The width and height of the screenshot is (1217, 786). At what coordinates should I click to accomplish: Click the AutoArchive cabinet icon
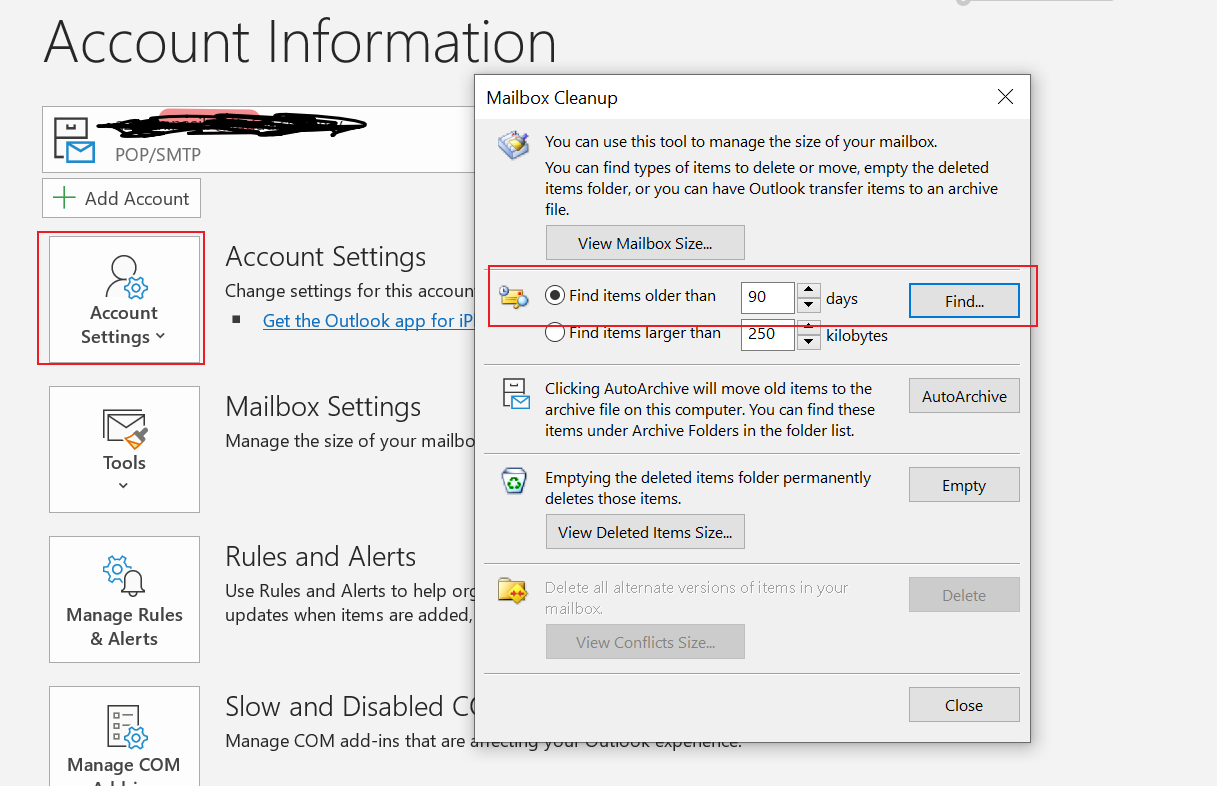[x=515, y=394]
